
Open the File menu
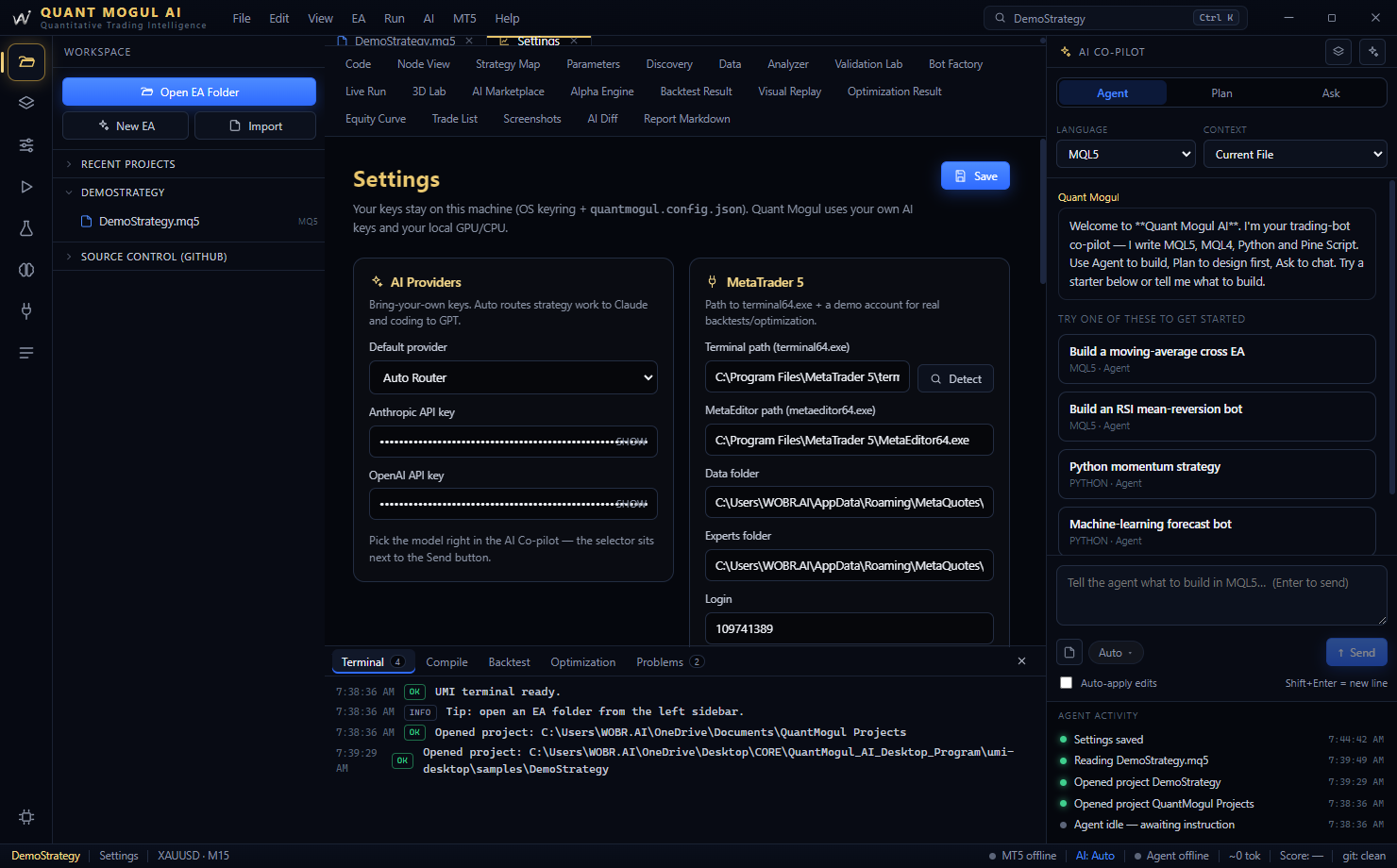click(242, 18)
